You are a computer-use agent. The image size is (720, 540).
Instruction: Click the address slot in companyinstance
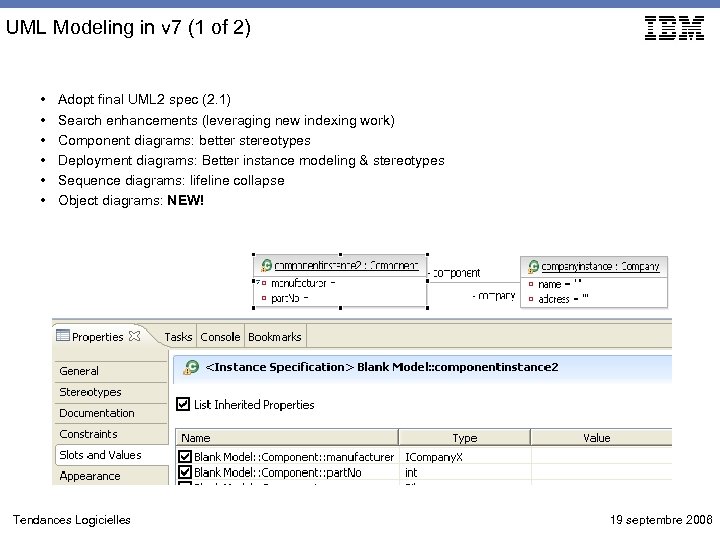point(563,299)
